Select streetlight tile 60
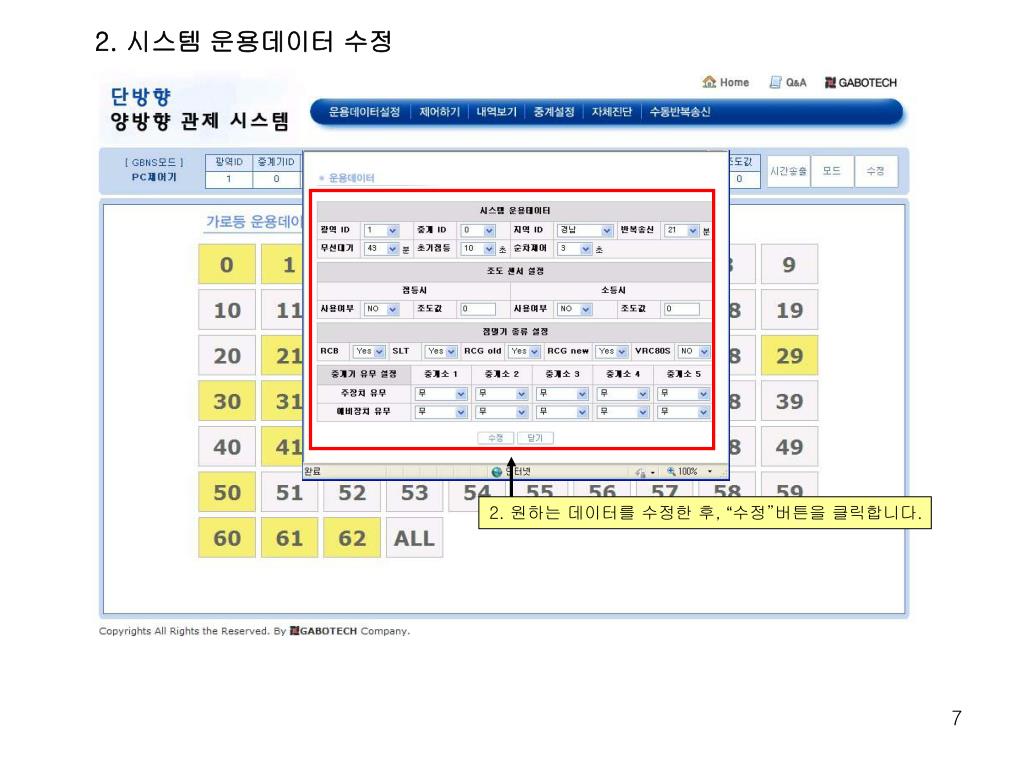Image resolution: width=1024 pixels, height=768 pixels. click(227, 538)
